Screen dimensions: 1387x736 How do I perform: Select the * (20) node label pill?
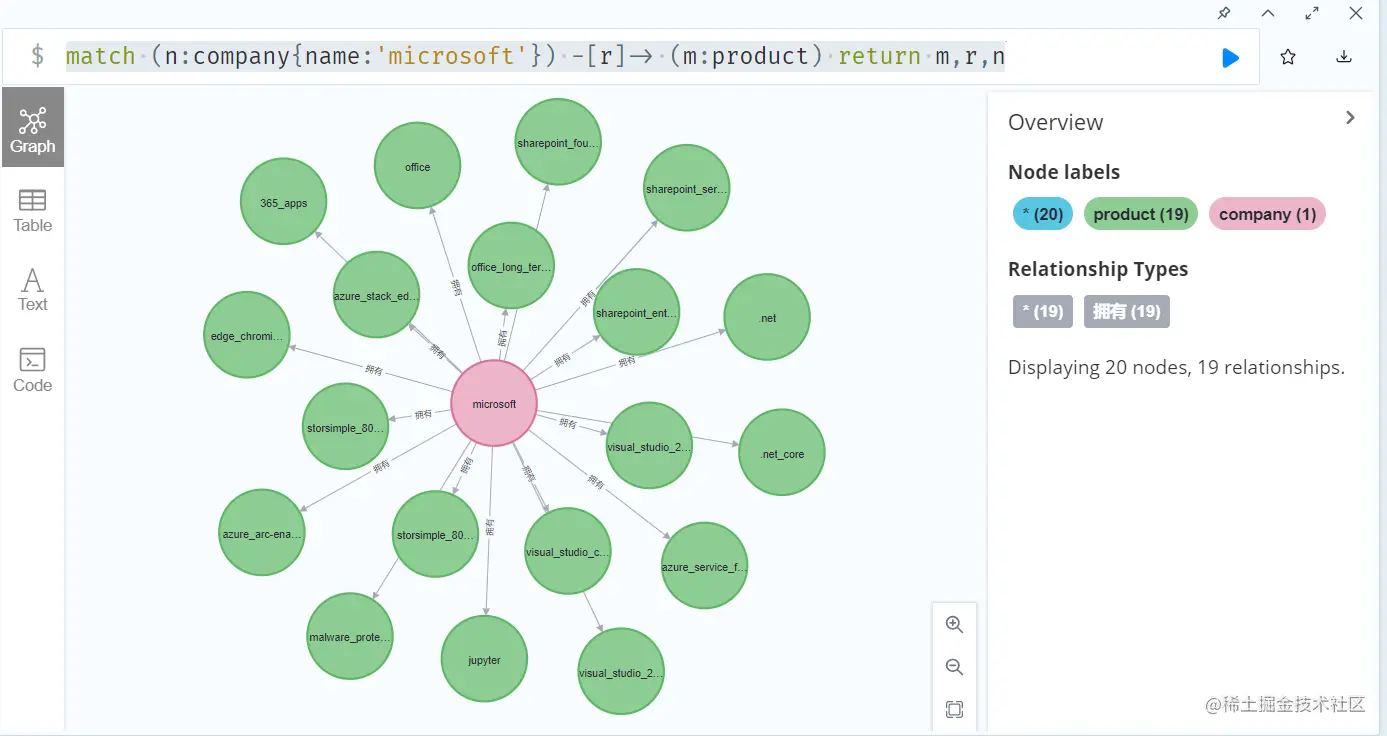tap(1042, 214)
